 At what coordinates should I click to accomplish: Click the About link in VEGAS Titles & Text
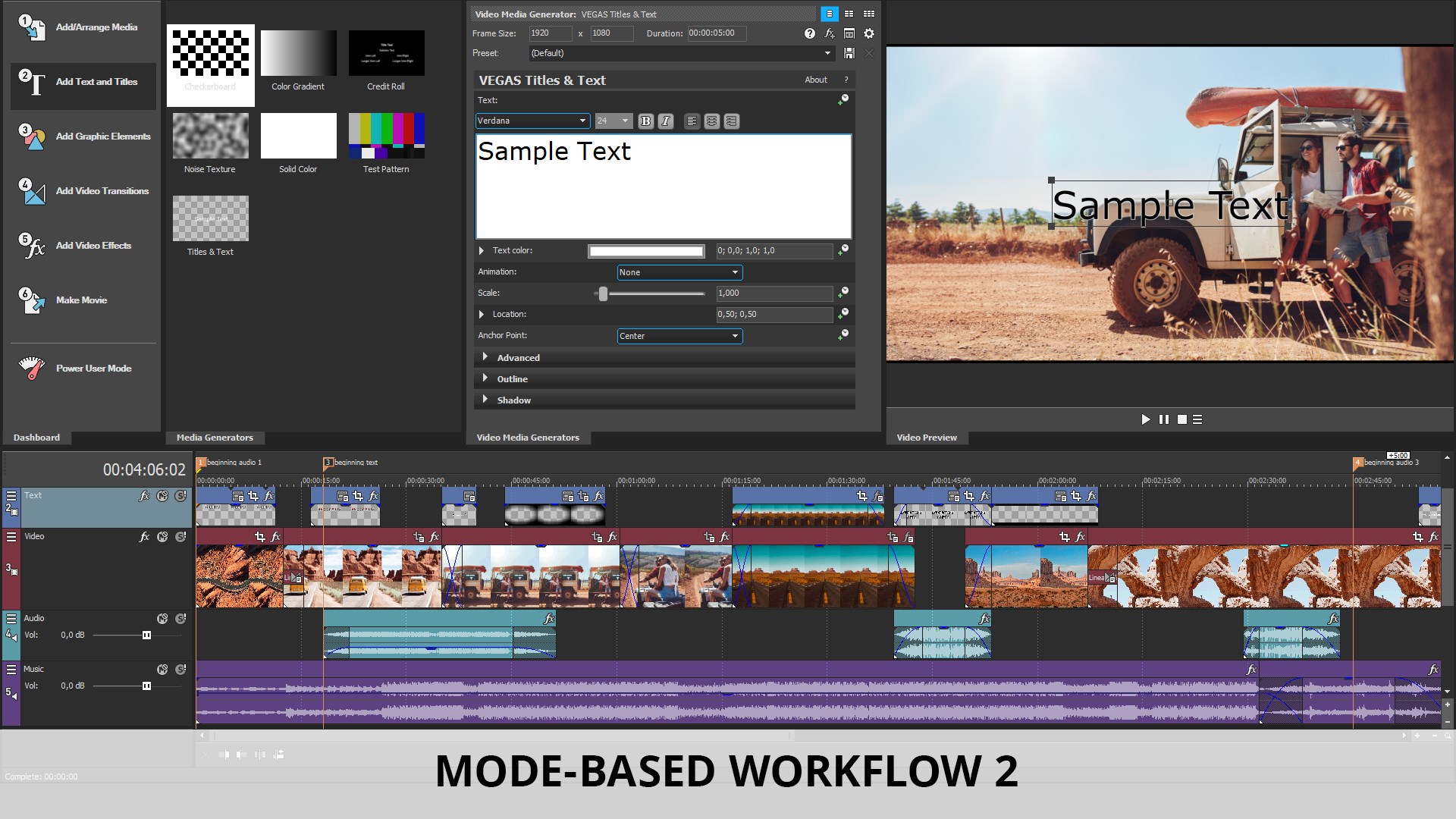click(816, 80)
